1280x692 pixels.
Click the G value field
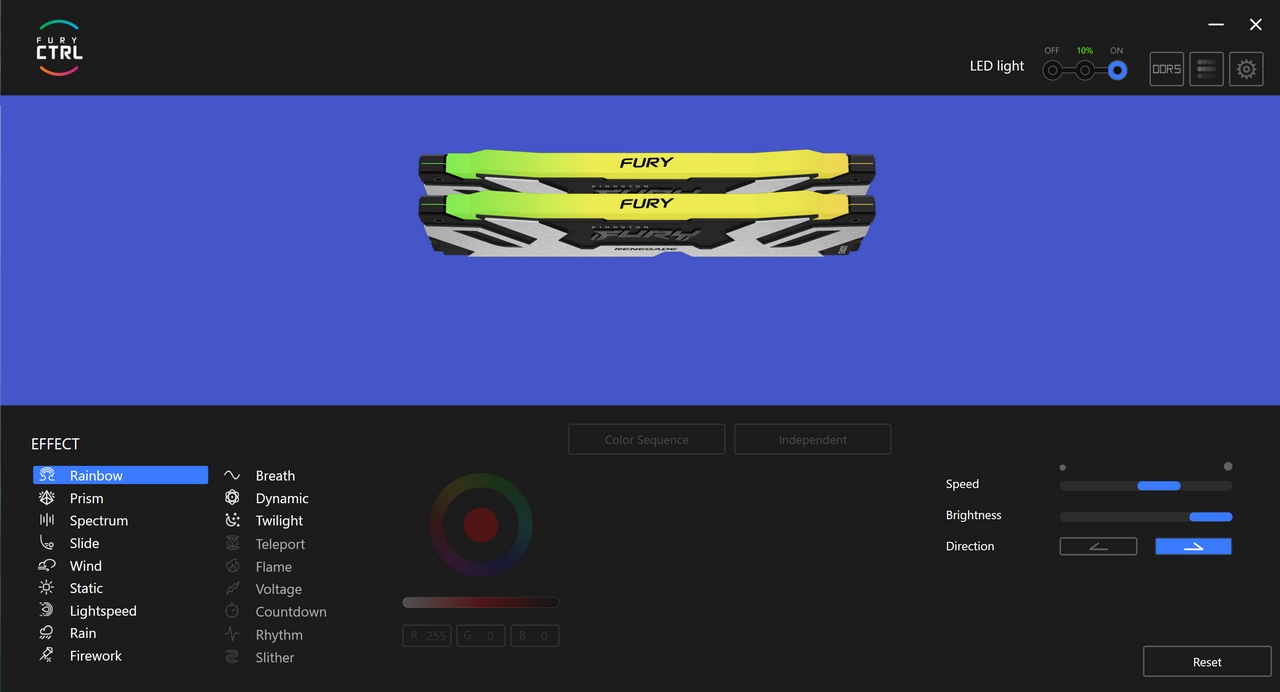481,636
